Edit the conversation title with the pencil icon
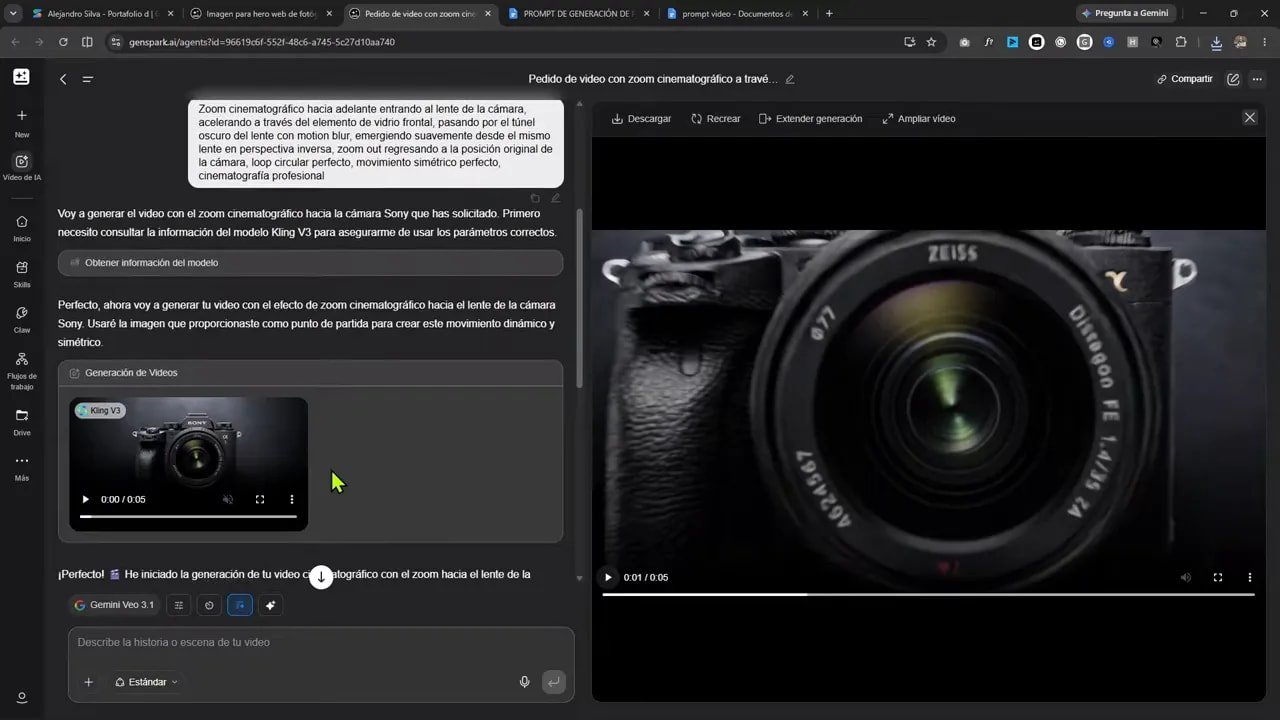 point(790,79)
